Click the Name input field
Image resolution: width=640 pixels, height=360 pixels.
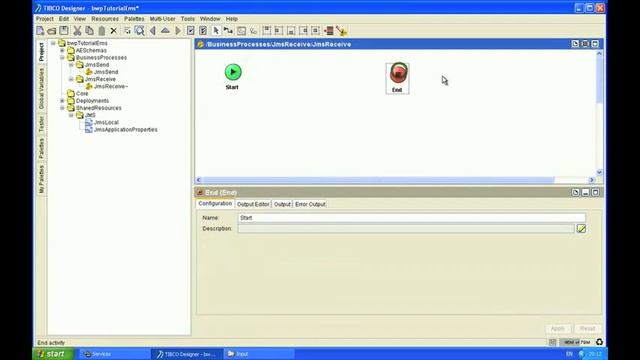click(412, 218)
